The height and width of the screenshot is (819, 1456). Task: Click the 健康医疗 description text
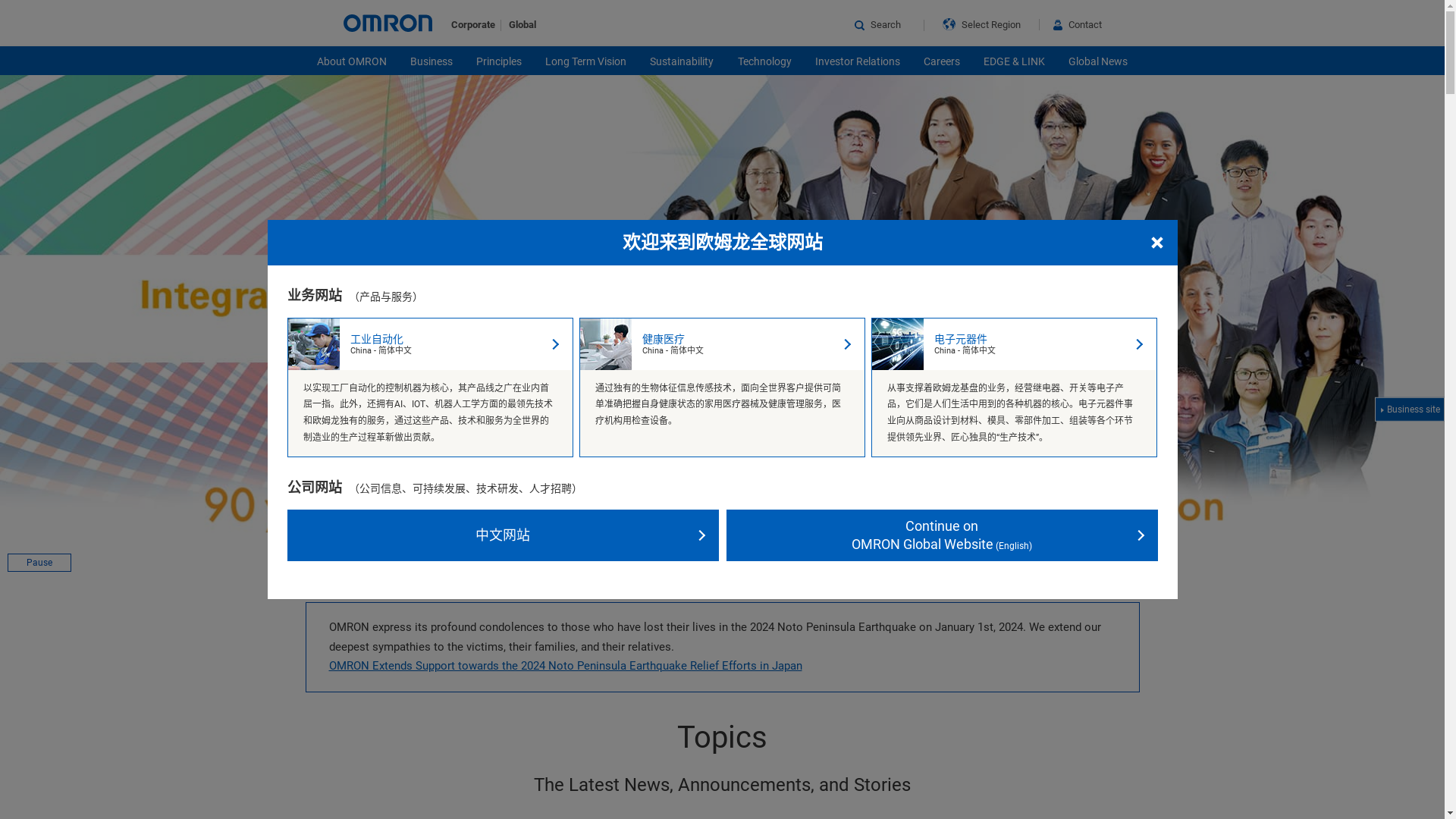[x=718, y=404]
